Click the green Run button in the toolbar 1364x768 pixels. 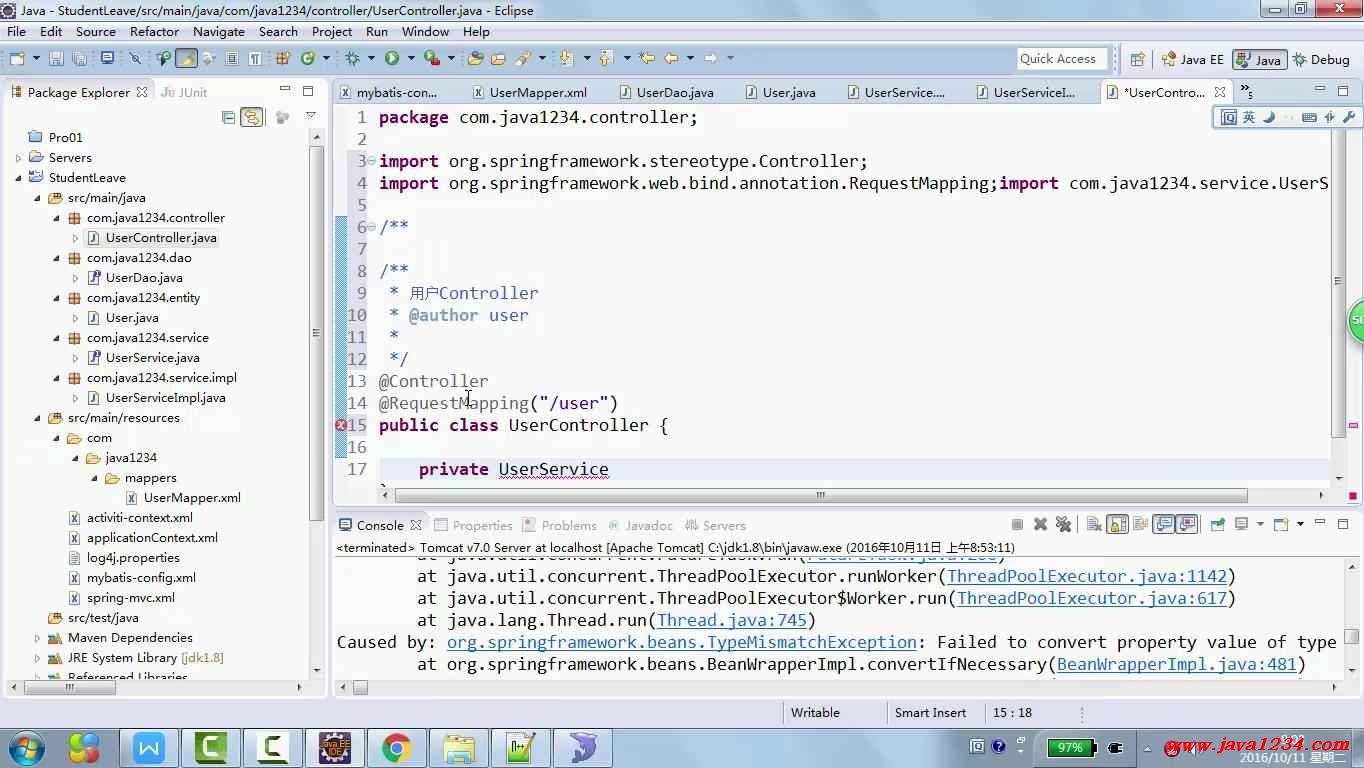tap(392, 58)
